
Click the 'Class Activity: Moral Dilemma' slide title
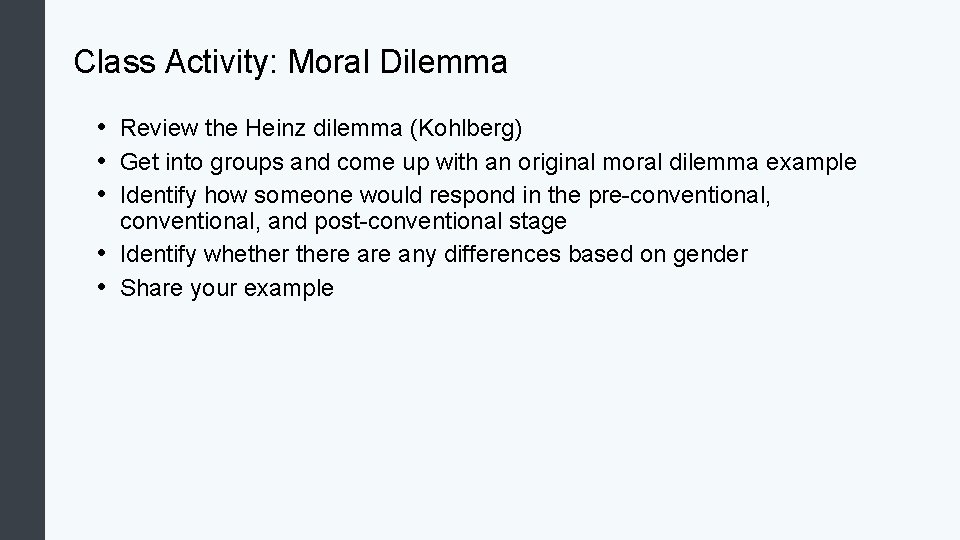click(x=290, y=62)
